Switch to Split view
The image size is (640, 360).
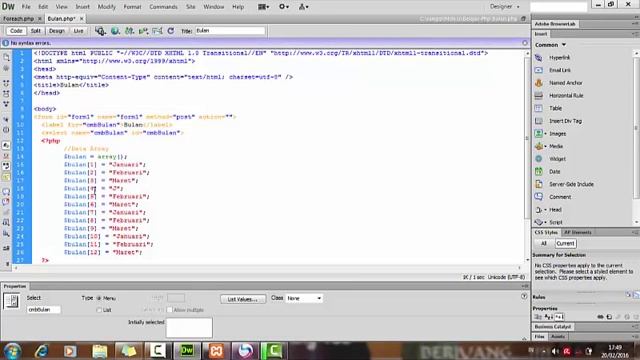tap(36, 31)
